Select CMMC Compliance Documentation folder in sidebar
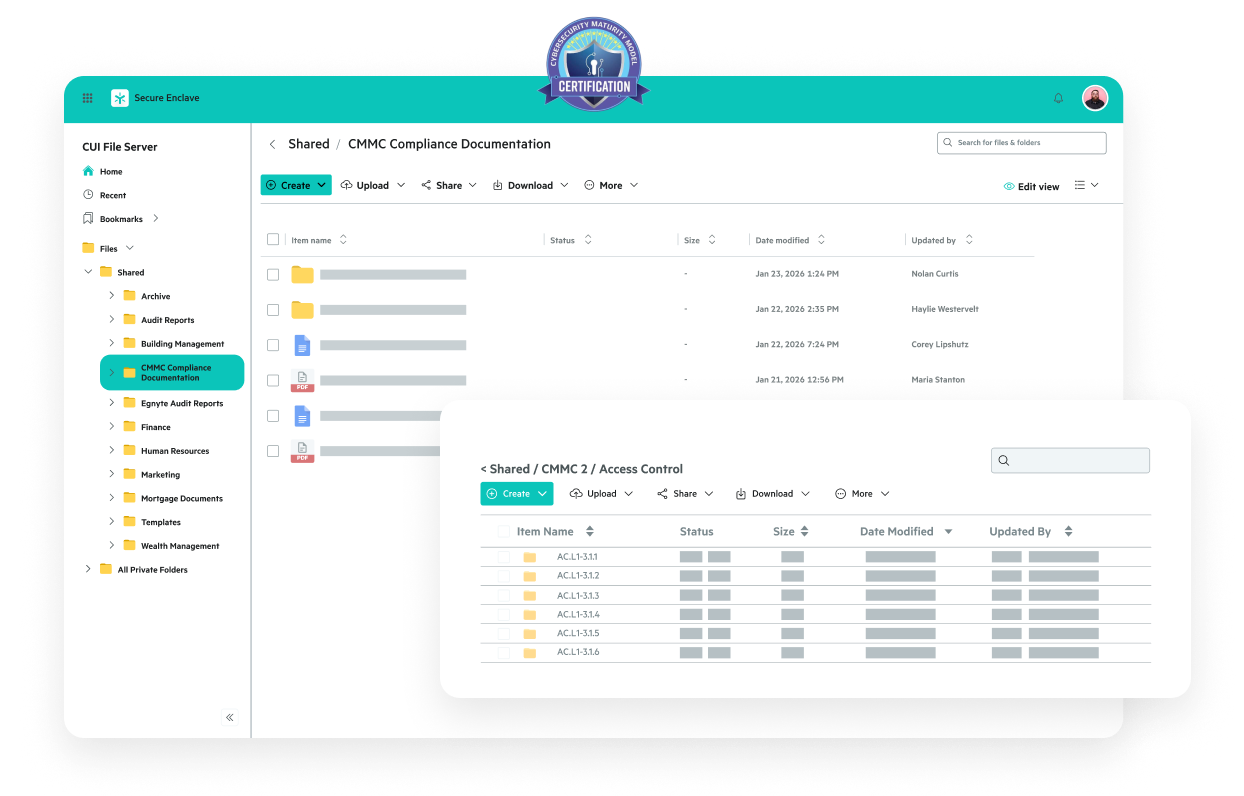The width and height of the screenshot is (1244, 796). pos(172,373)
